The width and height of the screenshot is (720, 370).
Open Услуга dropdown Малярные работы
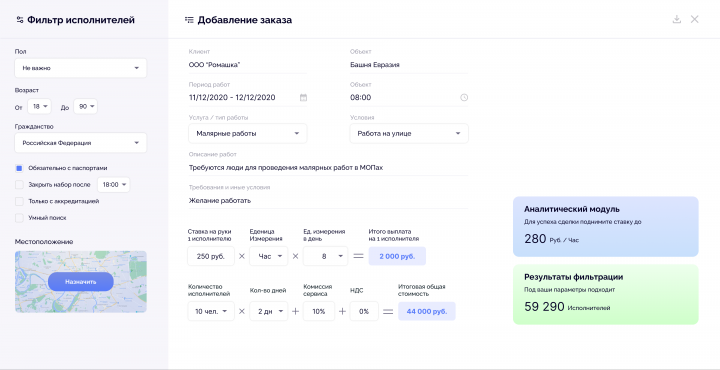pyautogui.click(x=248, y=134)
